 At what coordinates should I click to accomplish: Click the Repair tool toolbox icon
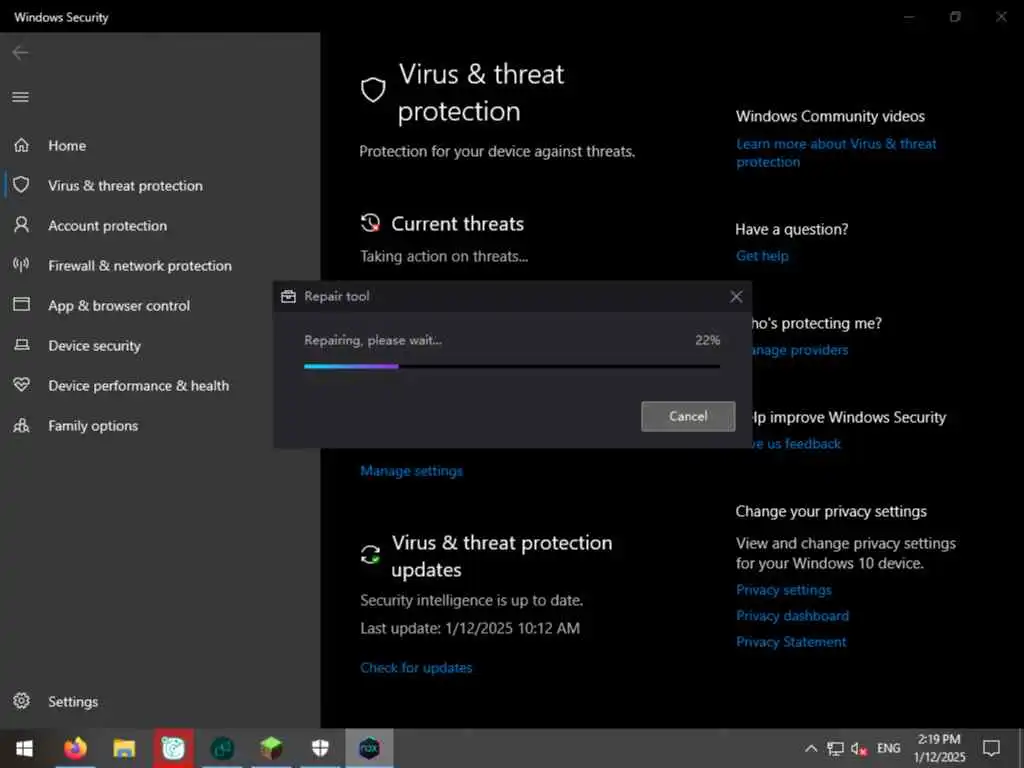288,296
